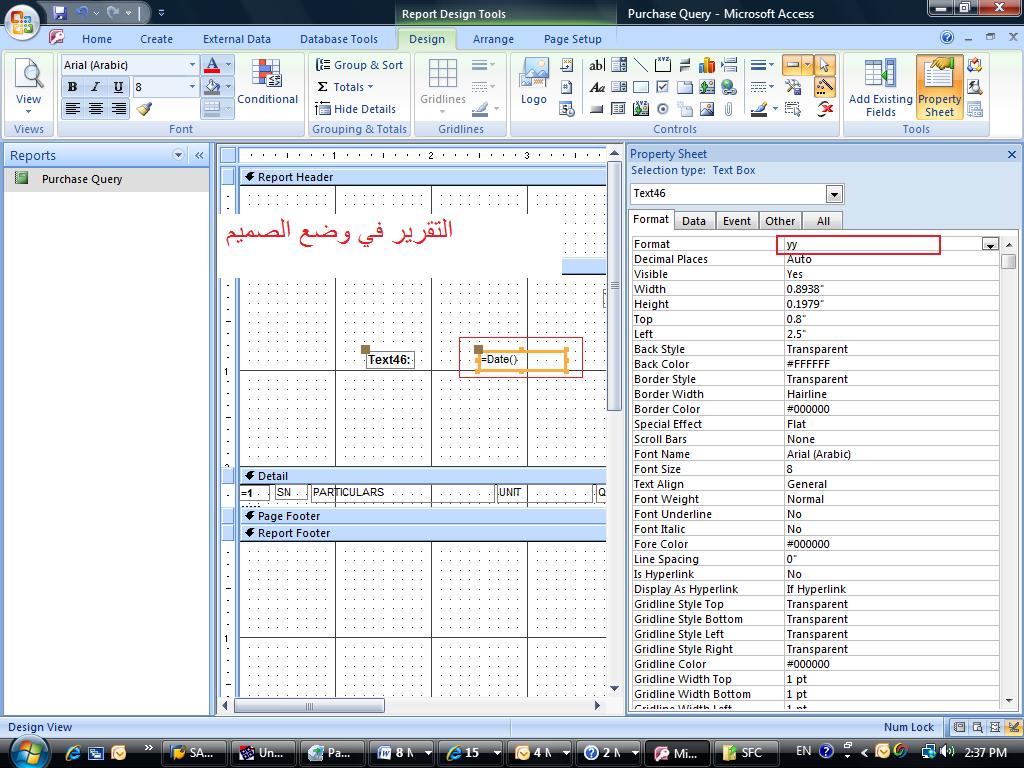Select the Label control tool
This screenshot has width=1024, height=768.
click(x=597, y=88)
